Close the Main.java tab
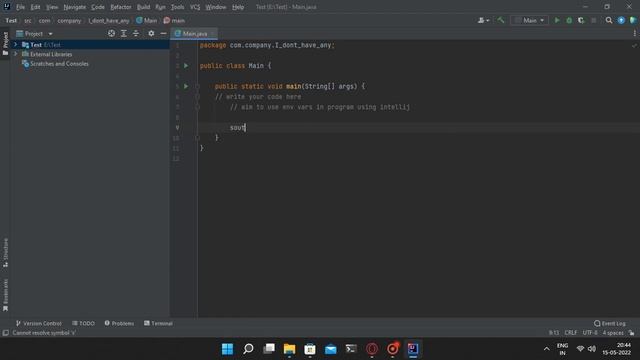This screenshot has height=360, width=640. (x=213, y=33)
